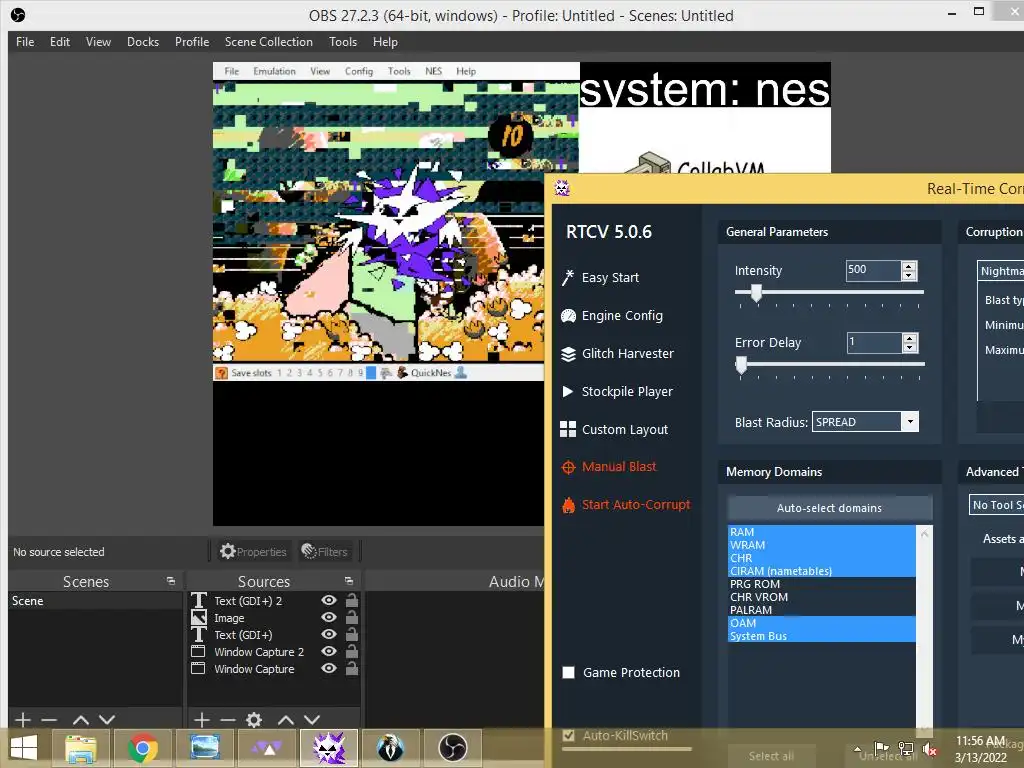Select OAM memory domain
Image resolution: width=1024 pixels, height=768 pixels.
822,623
